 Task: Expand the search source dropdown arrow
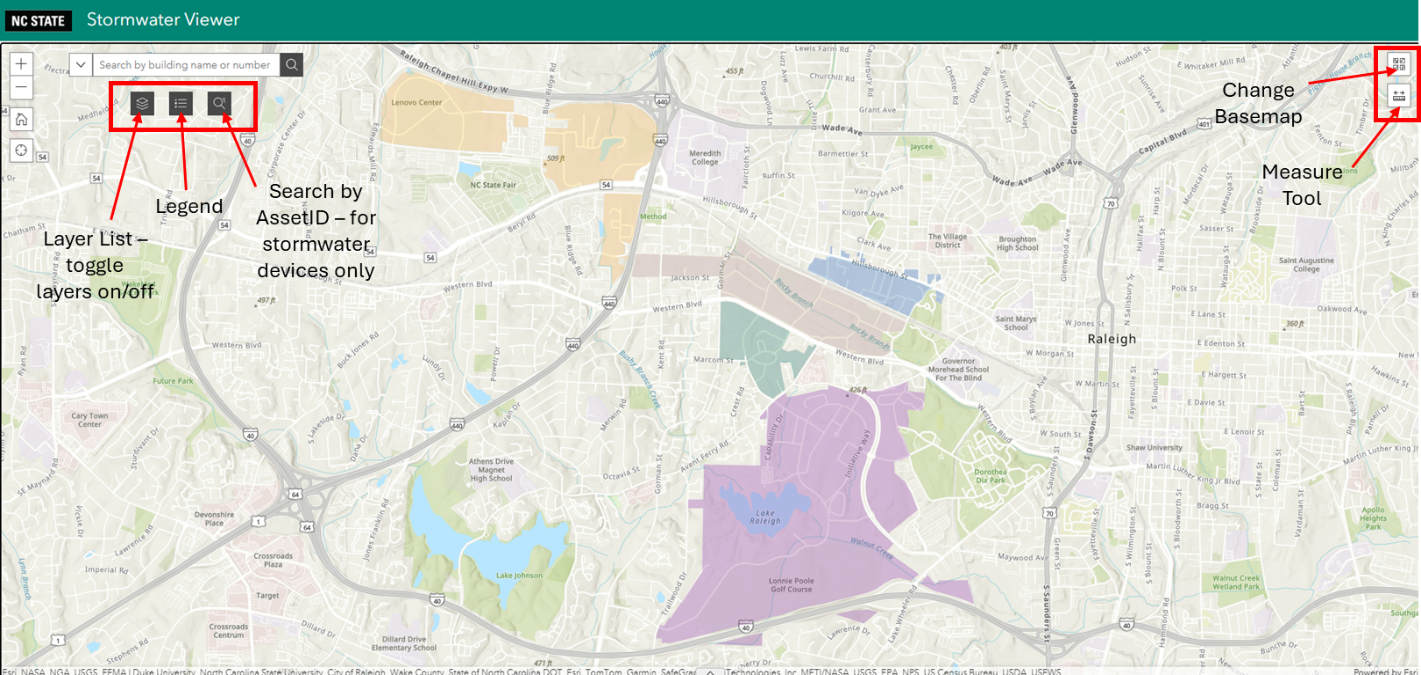pyautogui.click(x=81, y=65)
